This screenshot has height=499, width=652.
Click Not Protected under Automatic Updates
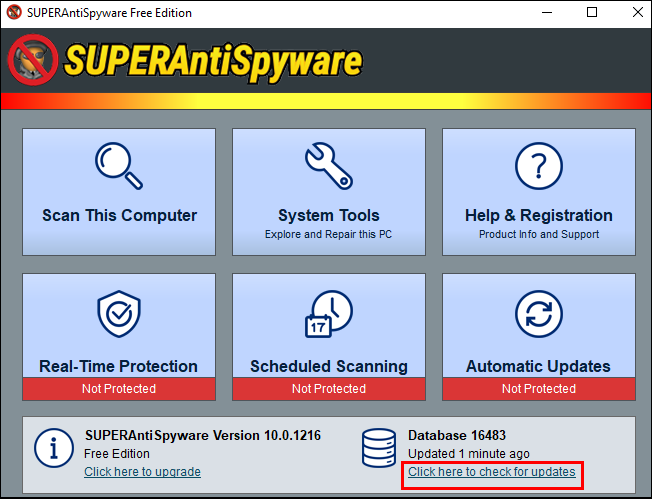[x=539, y=389]
